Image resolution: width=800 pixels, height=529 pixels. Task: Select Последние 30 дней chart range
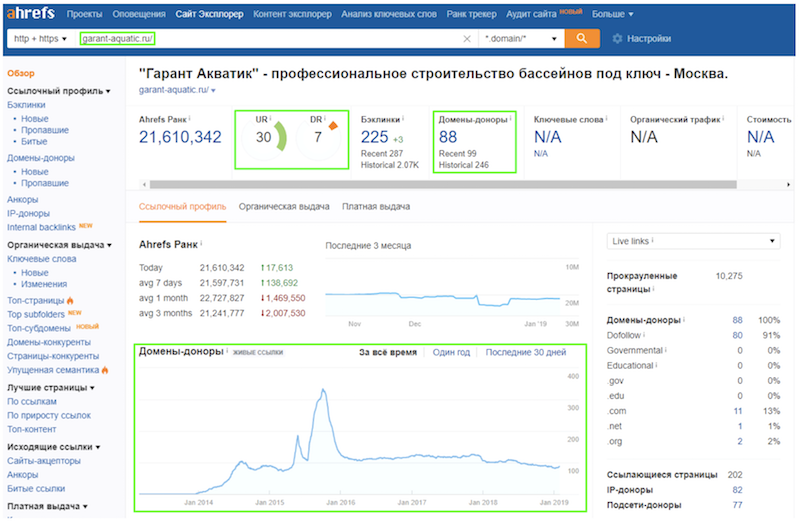[526, 352]
